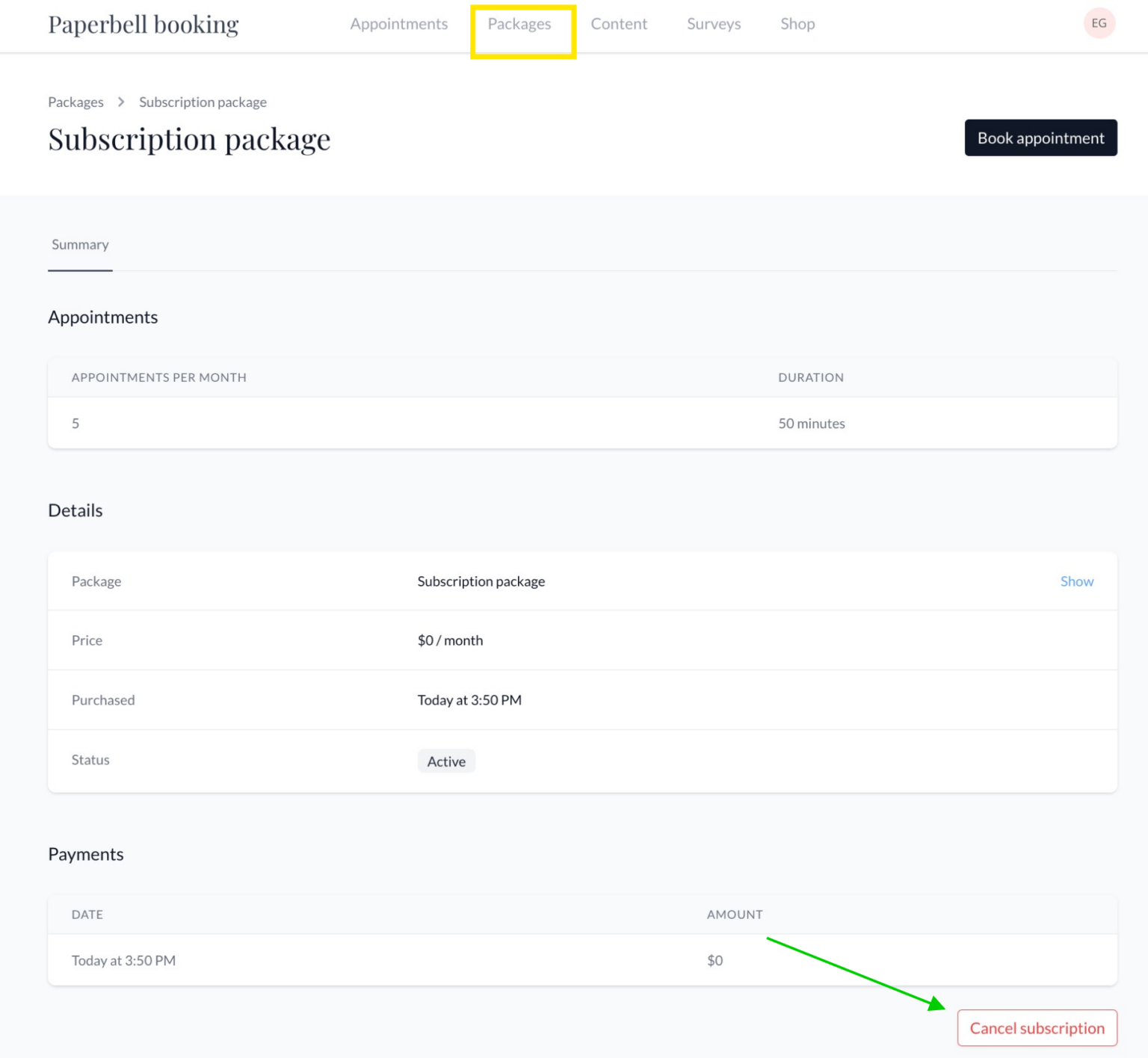Click the Packages breadcrumb link
The width and height of the screenshot is (1148, 1058).
click(75, 102)
